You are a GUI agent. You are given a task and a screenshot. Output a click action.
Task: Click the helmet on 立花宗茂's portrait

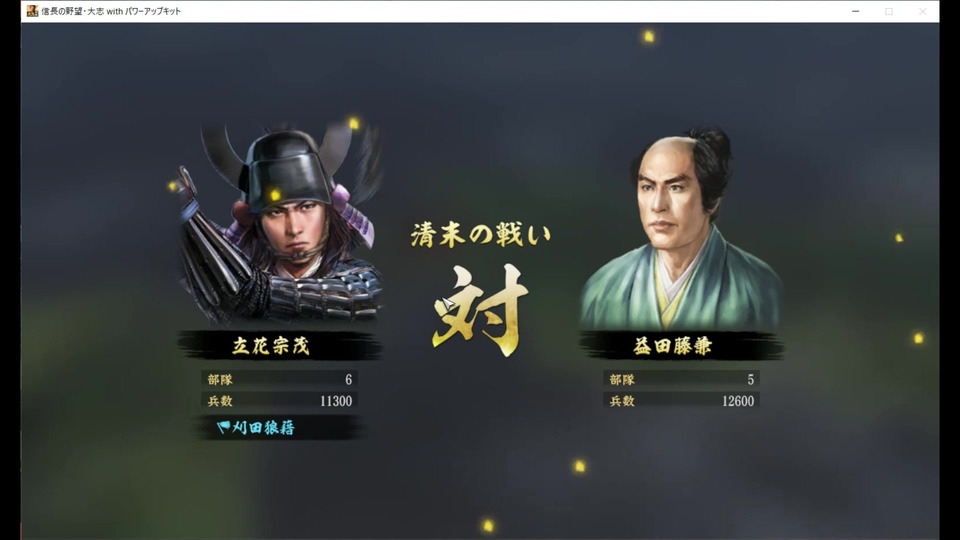(x=288, y=167)
